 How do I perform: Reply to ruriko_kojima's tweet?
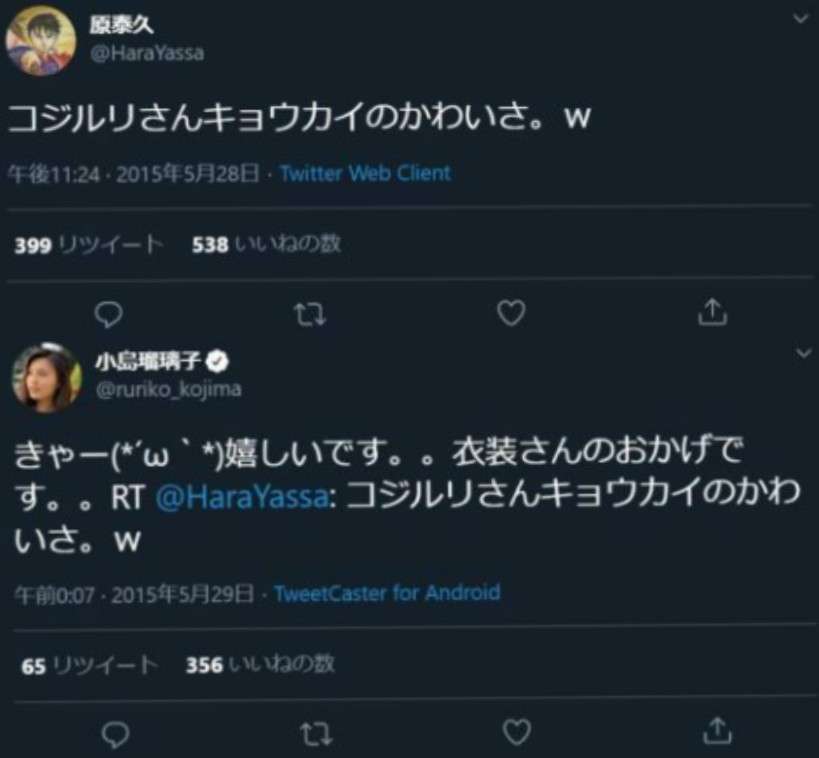click(116, 734)
